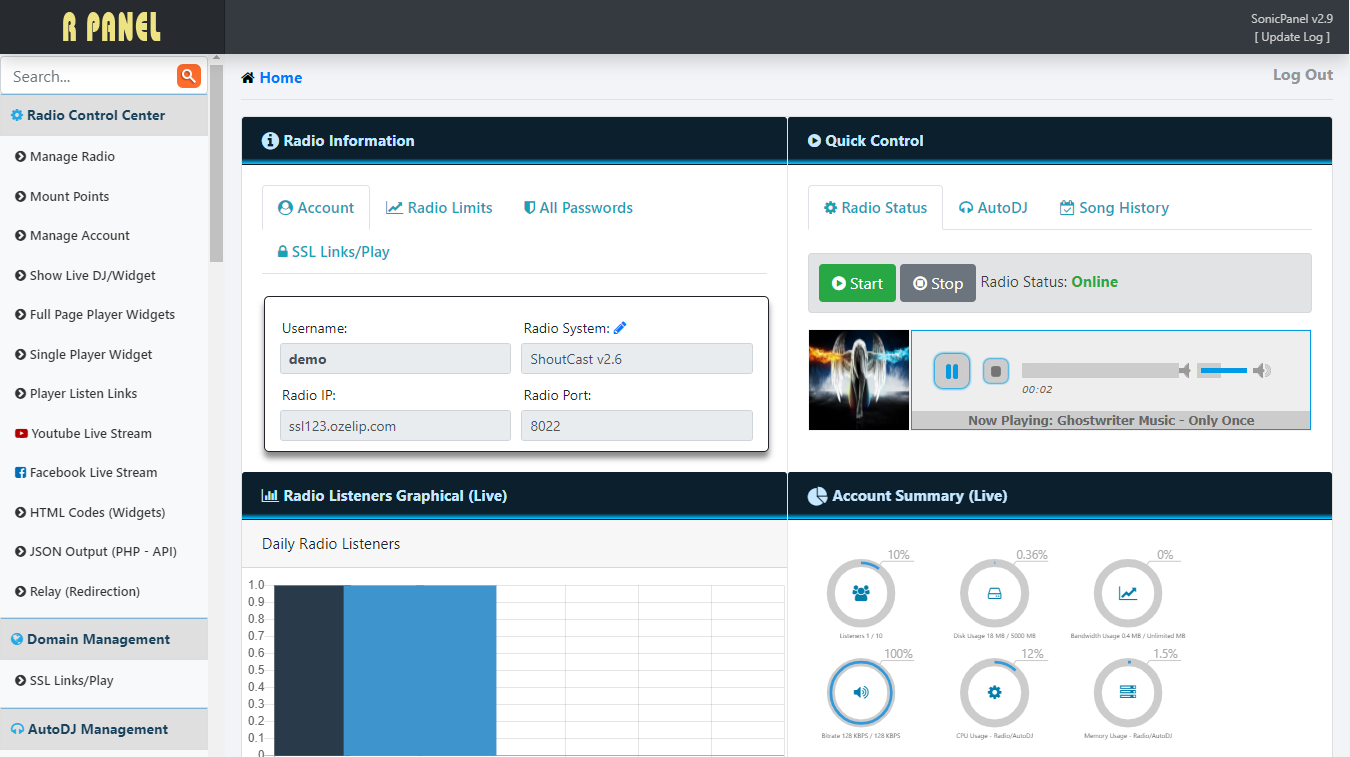1350x757 pixels.
Task: Click the Disk Usage gauge icon
Action: [x=994, y=593]
